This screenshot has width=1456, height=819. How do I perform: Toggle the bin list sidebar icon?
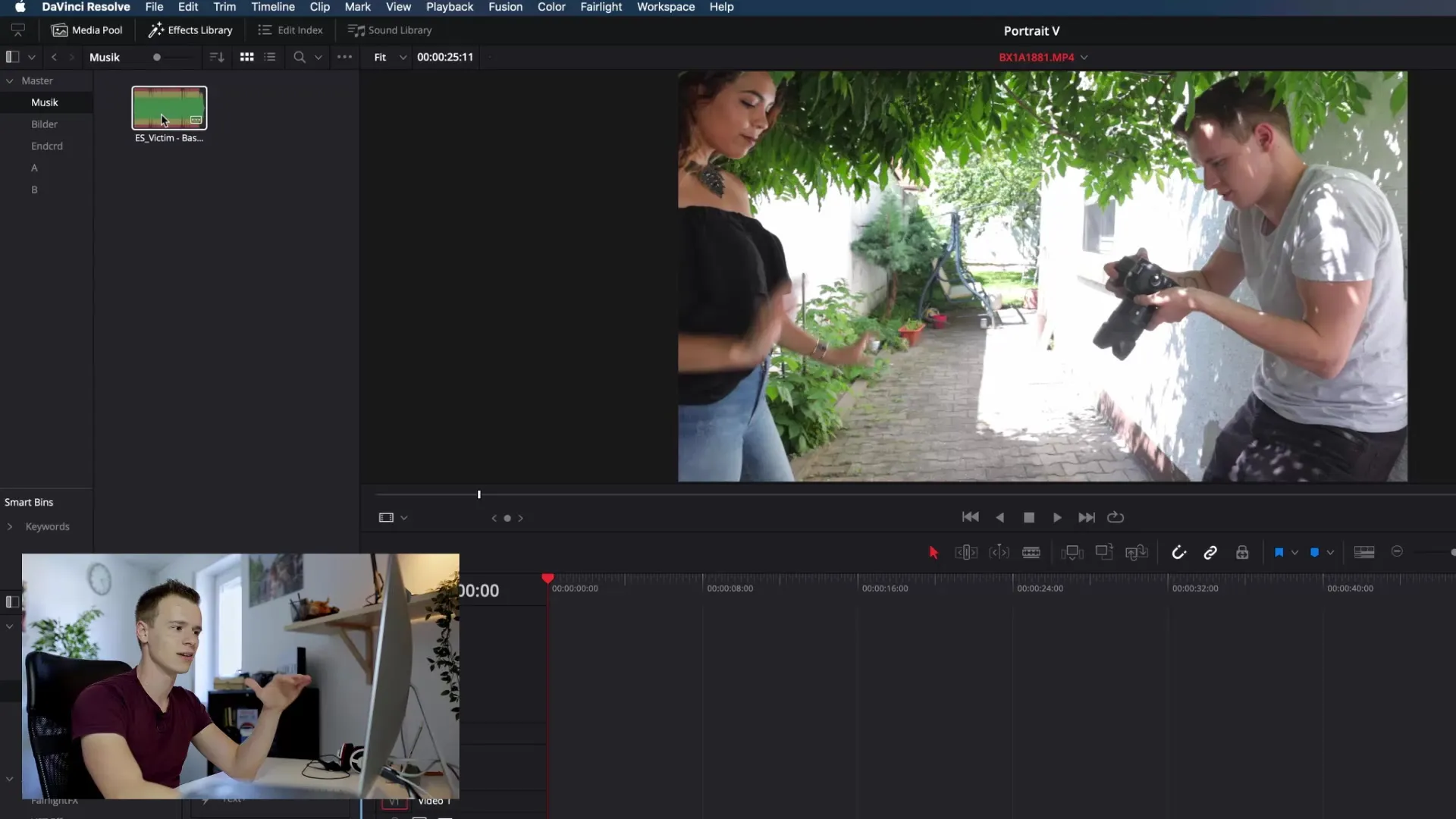tap(12, 57)
